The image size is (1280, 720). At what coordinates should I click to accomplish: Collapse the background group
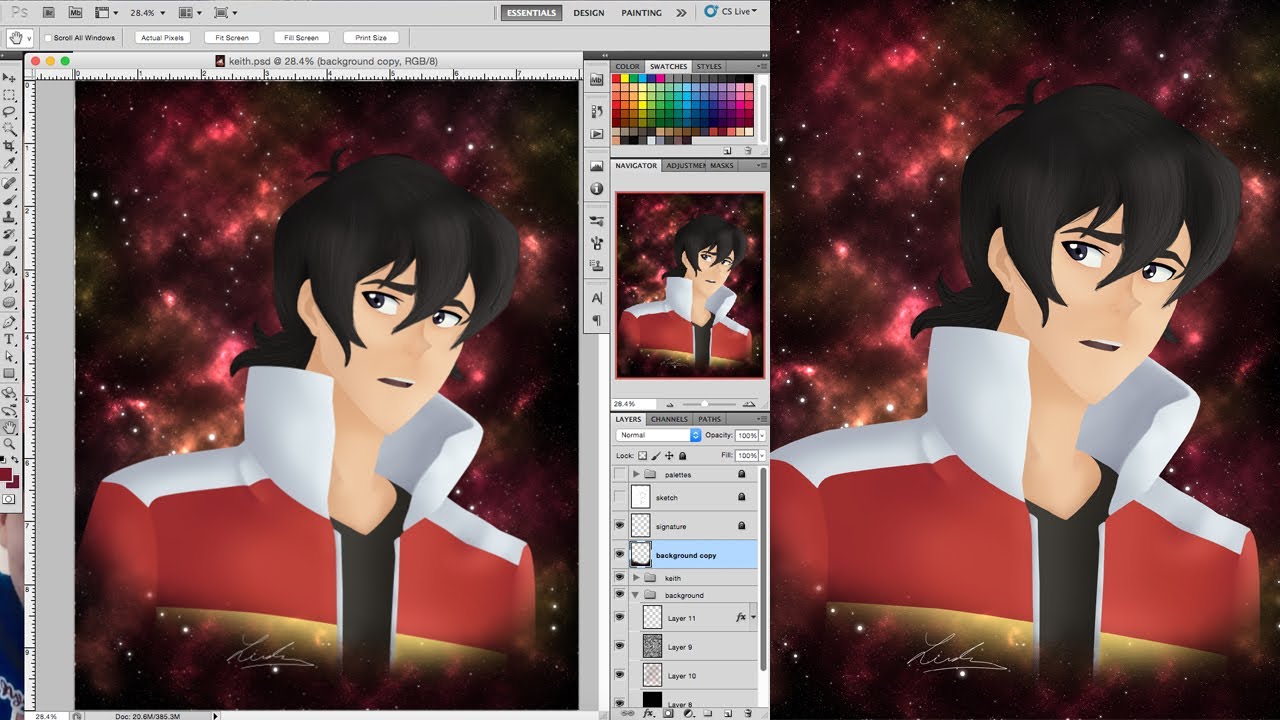635,595
